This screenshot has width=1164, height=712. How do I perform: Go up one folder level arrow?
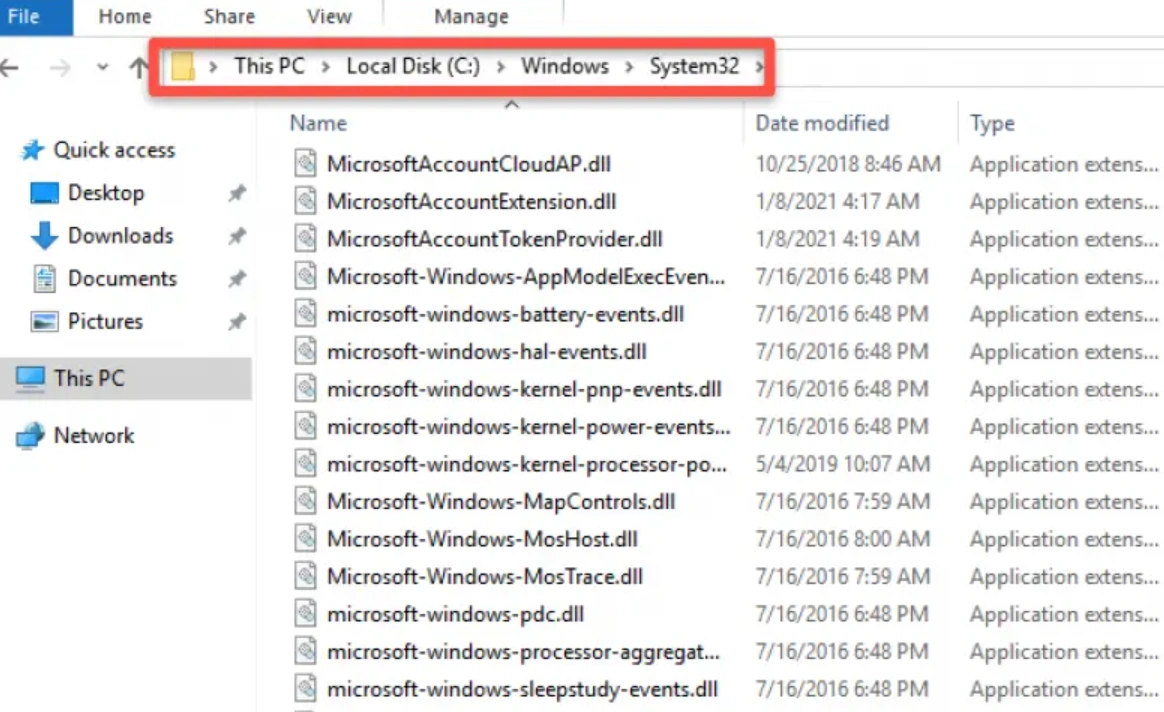tap(138, 68)
